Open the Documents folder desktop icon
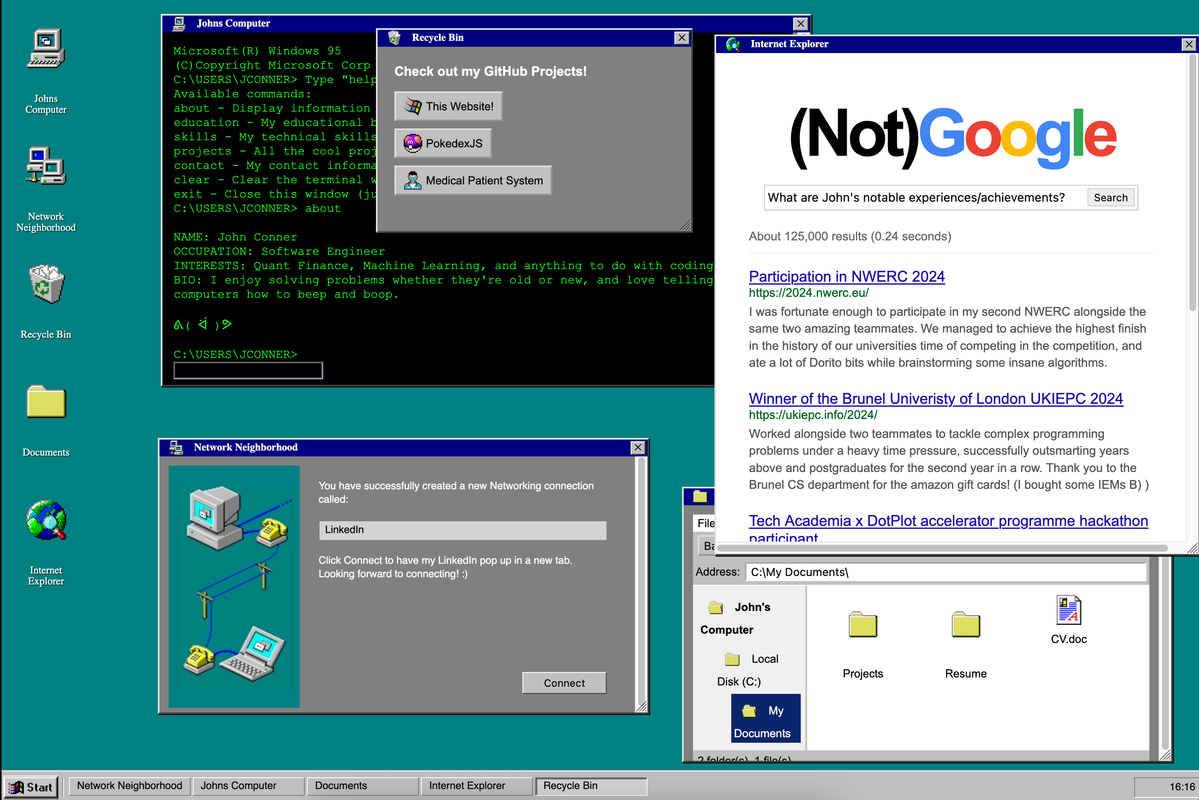The image size is (1199, 800). (x=46, y=421)
